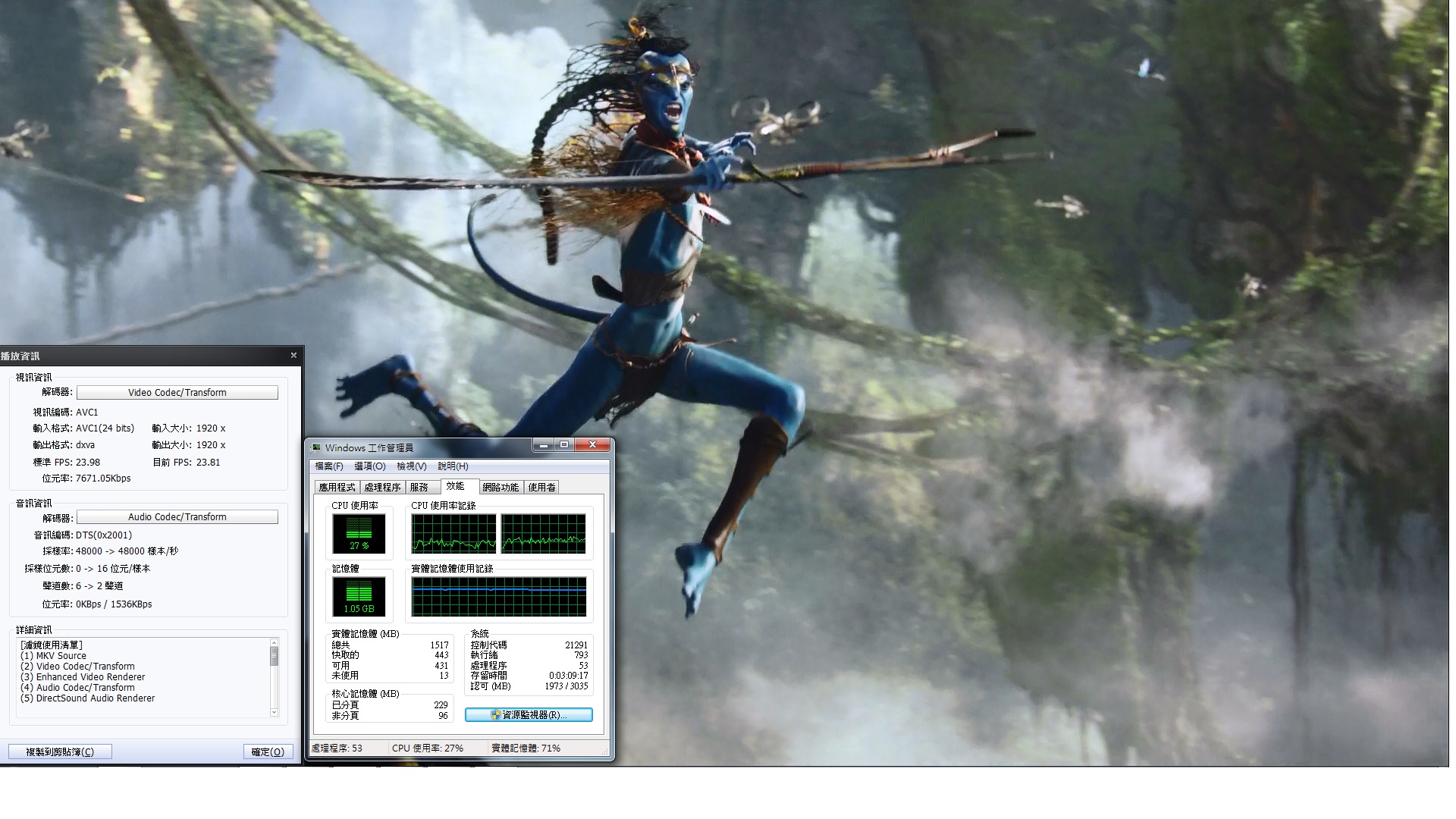Close the Windows Task Manager window
This screenshot has width=1456, height=819.
(592, 445)
